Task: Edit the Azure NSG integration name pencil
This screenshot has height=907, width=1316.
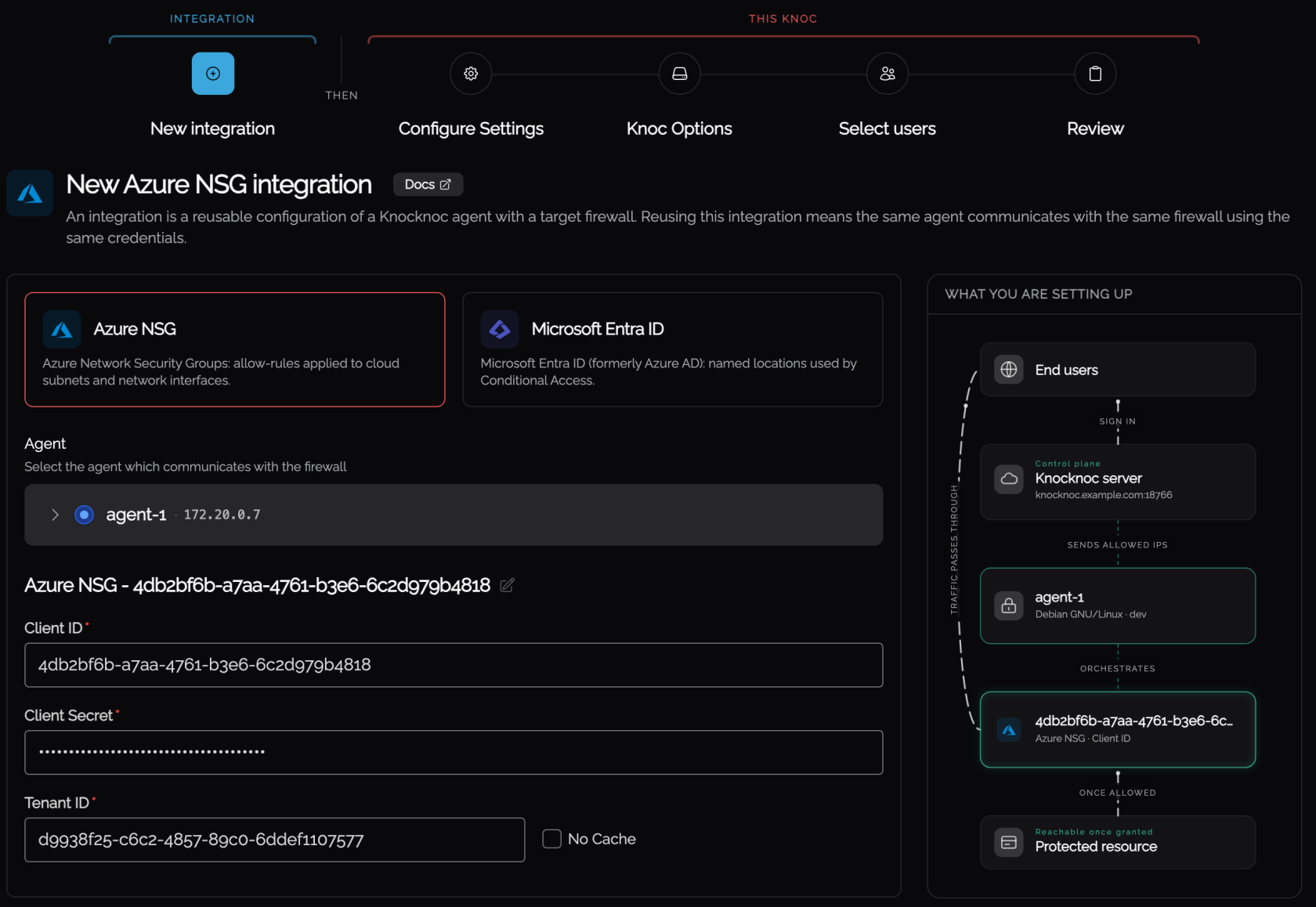Action: click(x=507, y=585)
